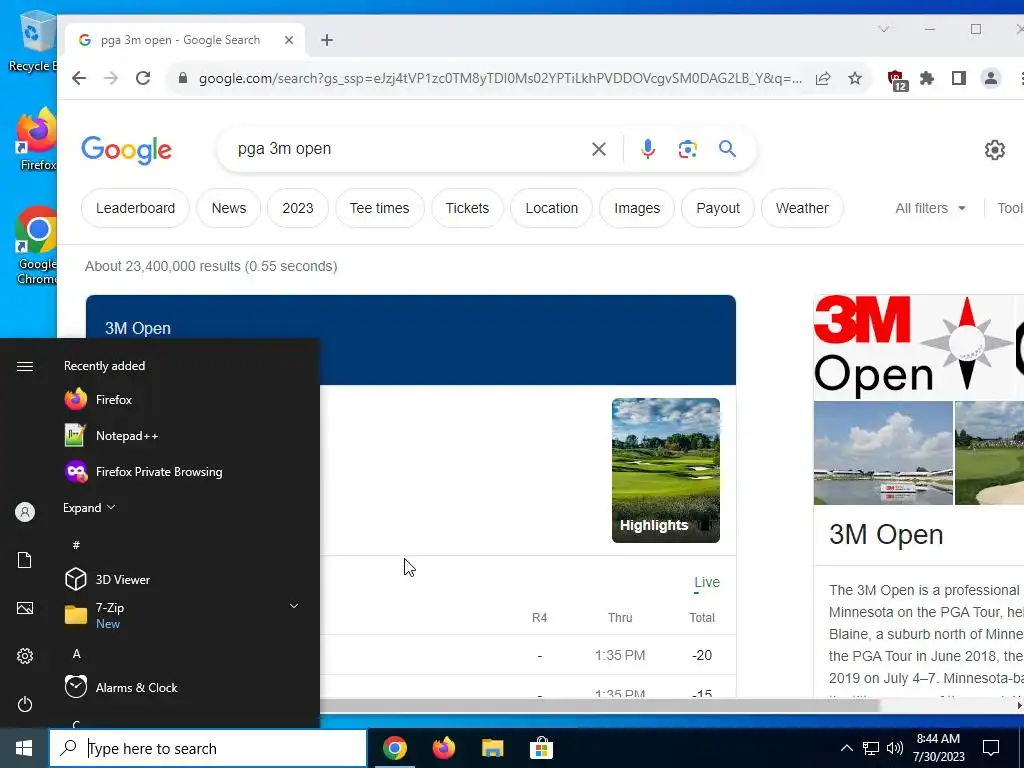Open the Power icon in Start menu
Viewport: 1024px width, 768px height.
click(25, 704)
